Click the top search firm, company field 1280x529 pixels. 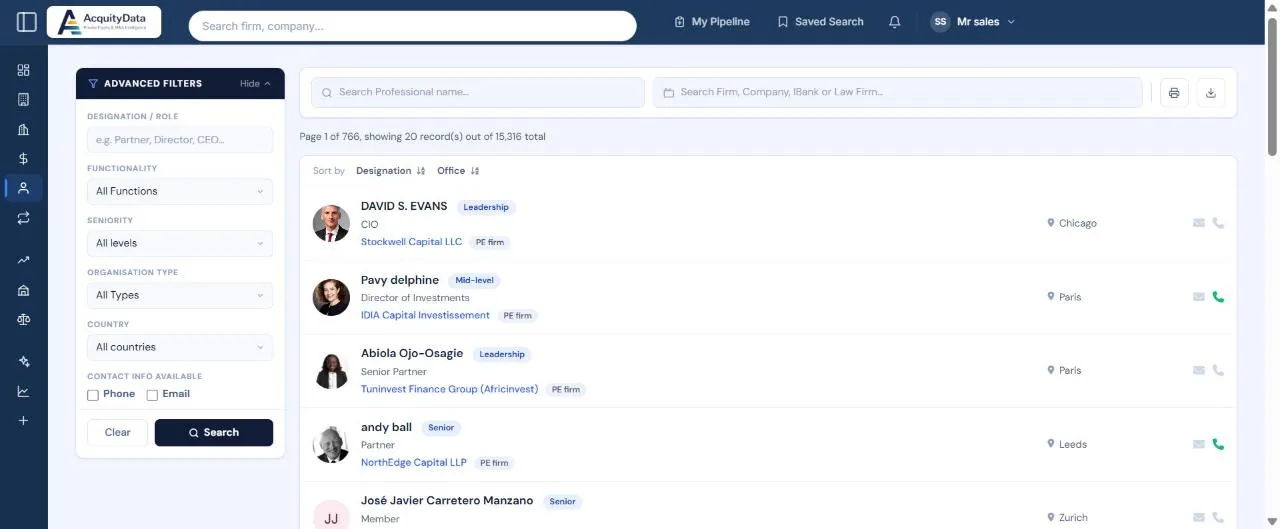tap(412, 26)
